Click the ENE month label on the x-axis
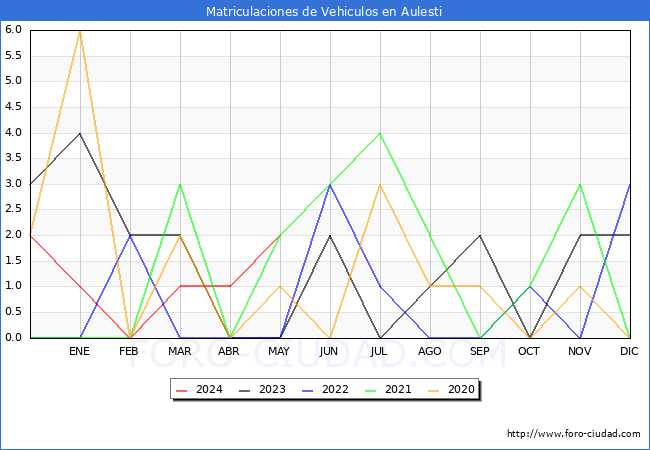Screen dimensions: 650x450 (x=79, y=351)
